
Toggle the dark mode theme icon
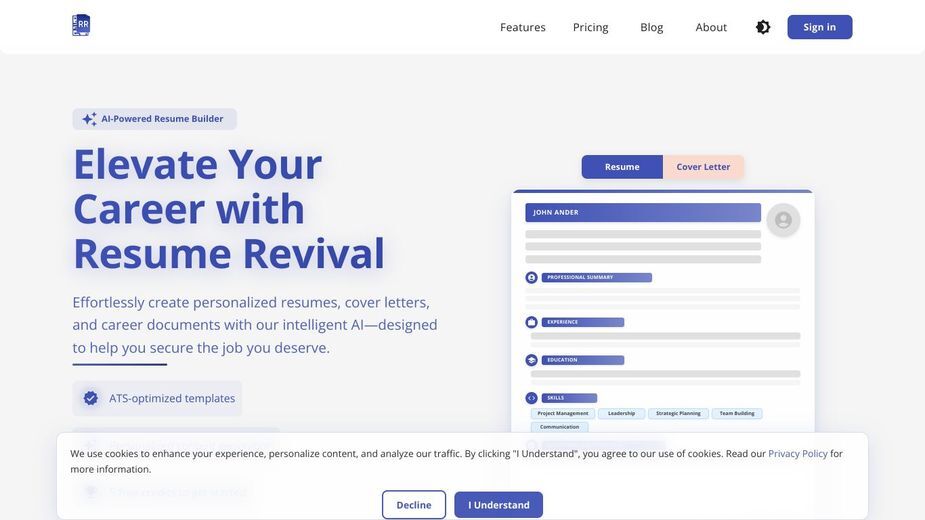(x=763, y=27)
